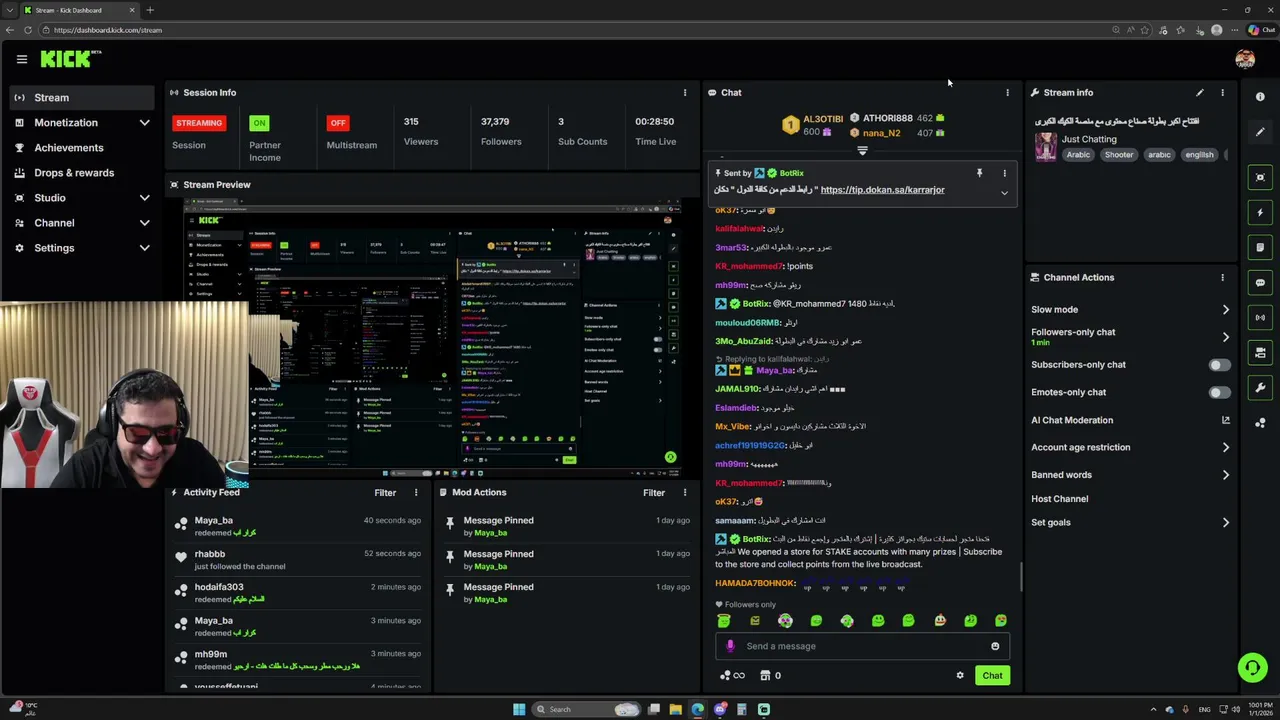Open the info icon in right sidebar
Image resolution: width=1280 pixels, height=720 pixels.
click(x=1260, y=97)
